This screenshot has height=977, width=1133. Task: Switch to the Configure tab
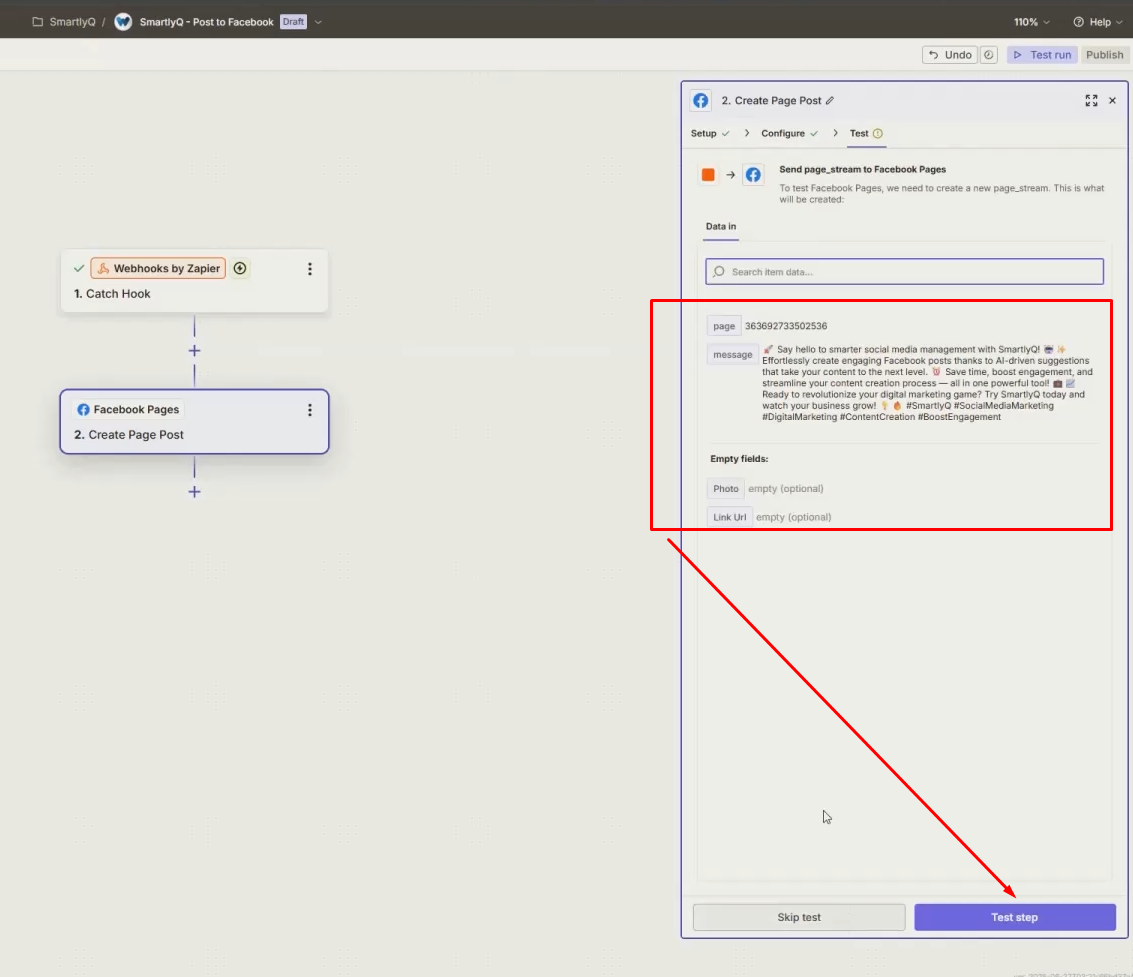tap(789, 133)
